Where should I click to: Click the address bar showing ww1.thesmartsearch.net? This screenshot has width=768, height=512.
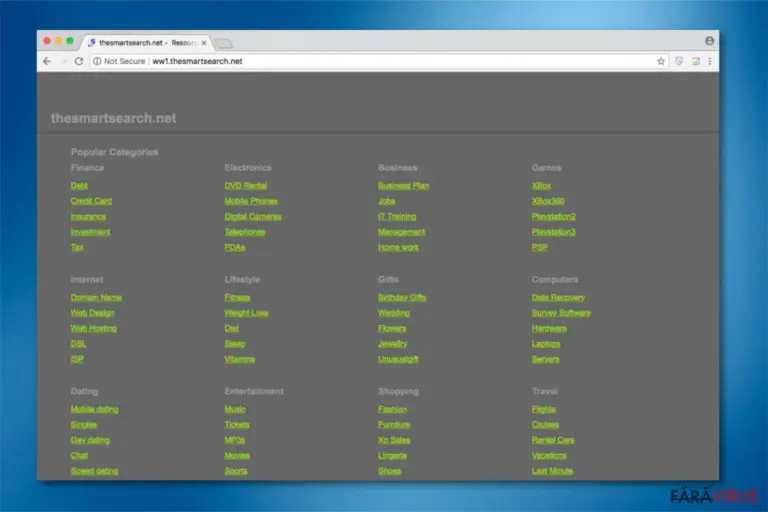[372, 61]
